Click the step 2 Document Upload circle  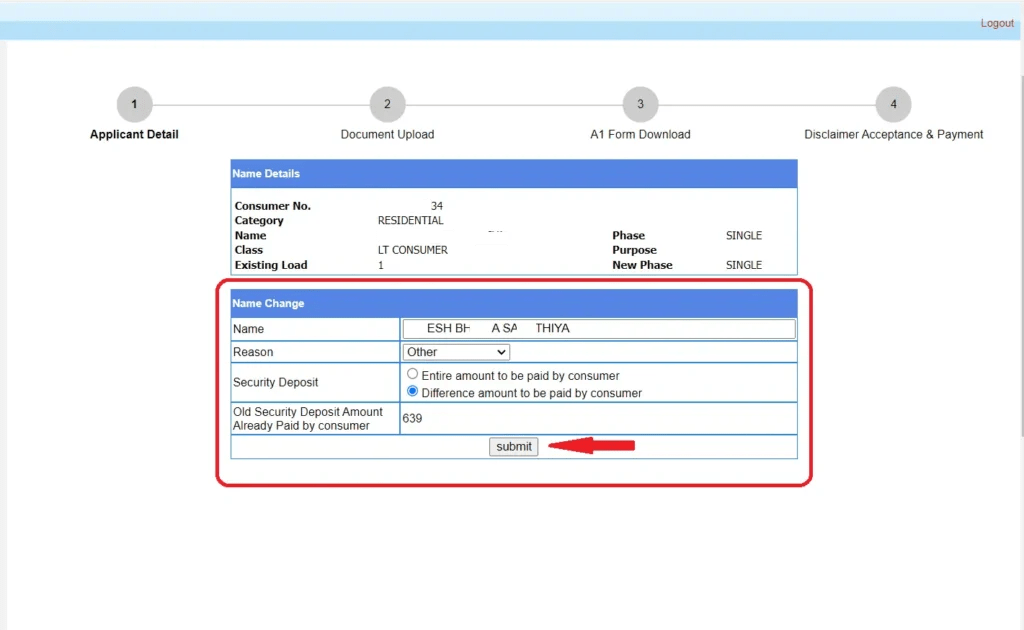[x=387, y=104]
